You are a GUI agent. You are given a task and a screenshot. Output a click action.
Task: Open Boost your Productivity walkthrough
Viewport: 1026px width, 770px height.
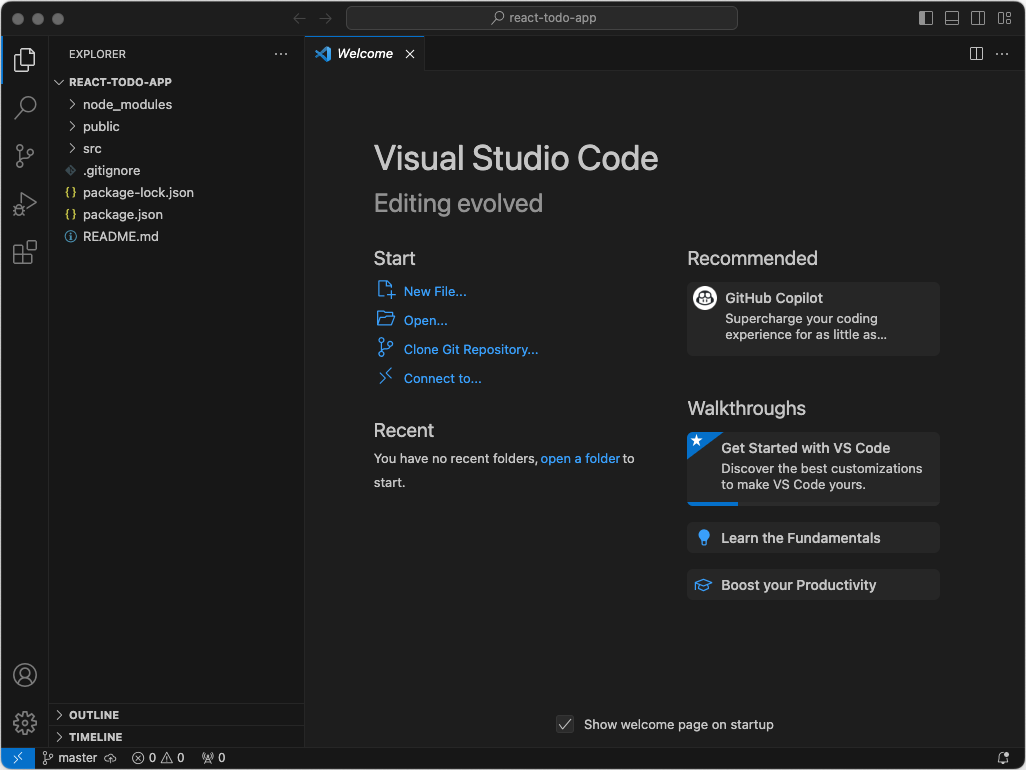pos(813,585)
